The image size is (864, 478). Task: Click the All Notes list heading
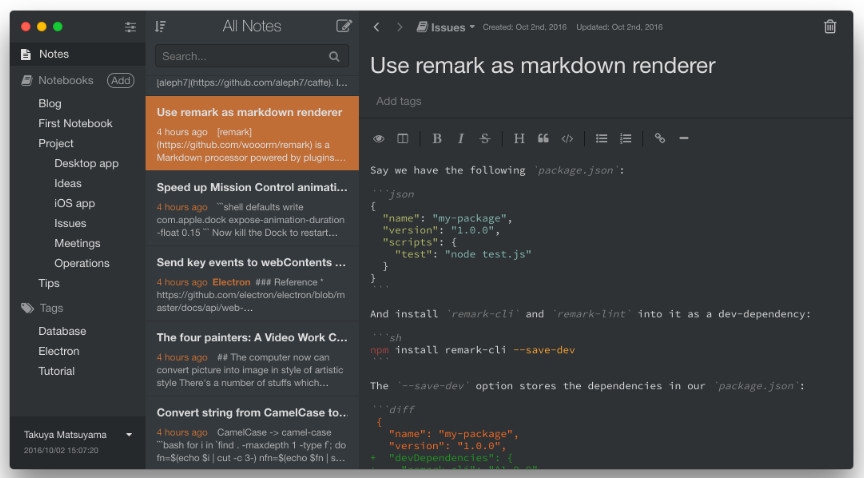coord(252,26)
